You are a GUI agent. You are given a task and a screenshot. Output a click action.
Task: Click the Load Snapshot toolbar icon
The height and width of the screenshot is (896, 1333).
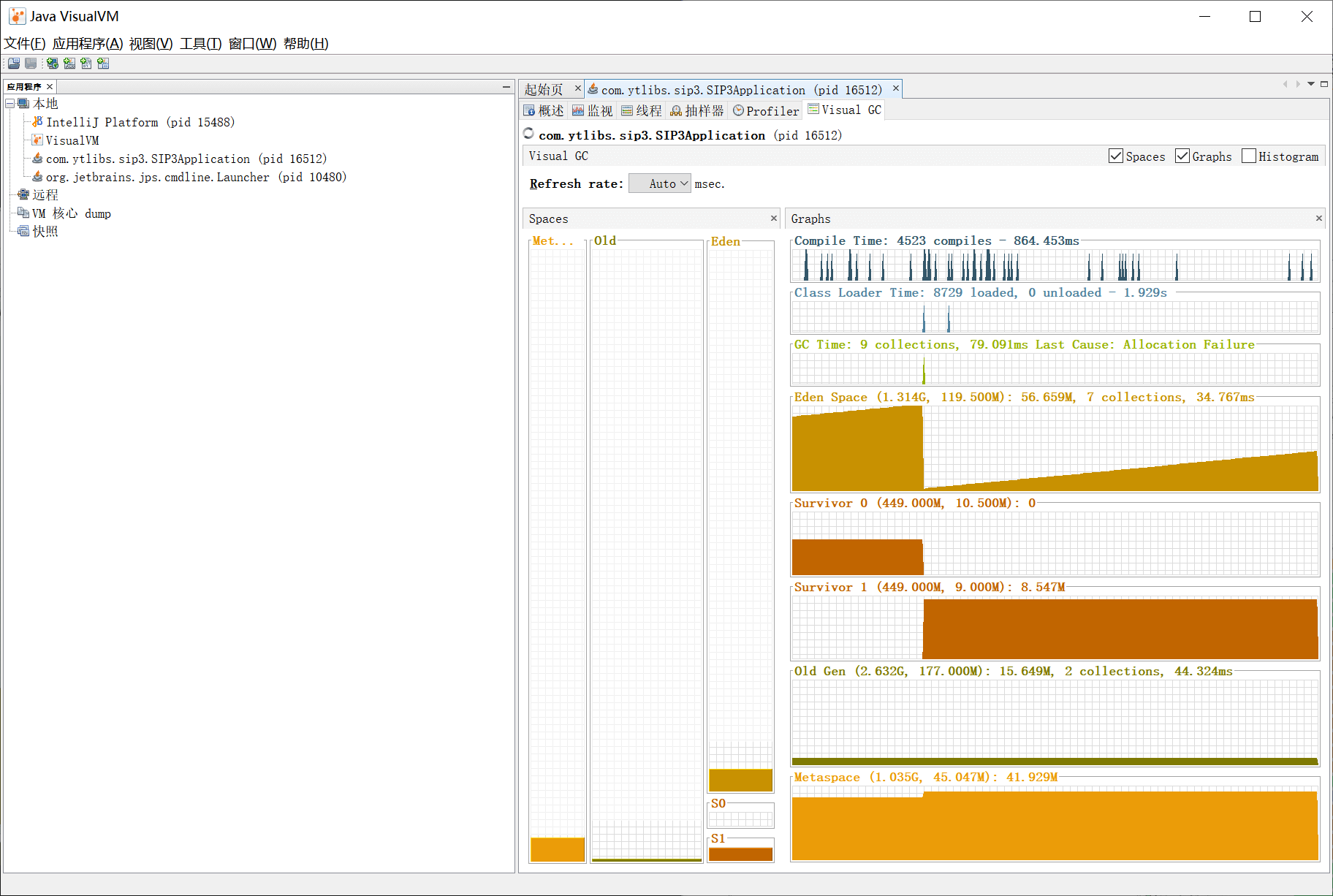coord(14,64)
